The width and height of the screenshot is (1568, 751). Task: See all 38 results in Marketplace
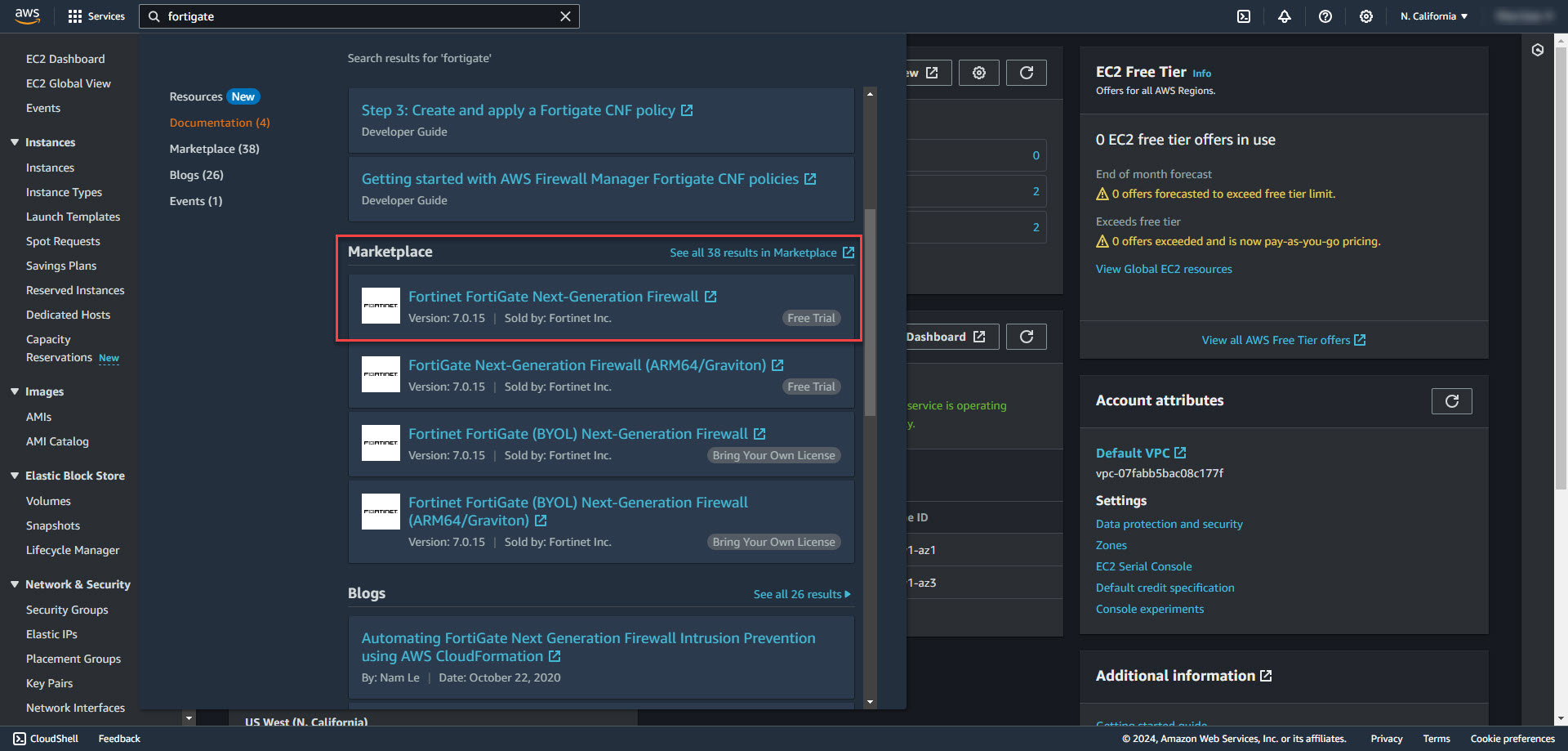(762, 253)
